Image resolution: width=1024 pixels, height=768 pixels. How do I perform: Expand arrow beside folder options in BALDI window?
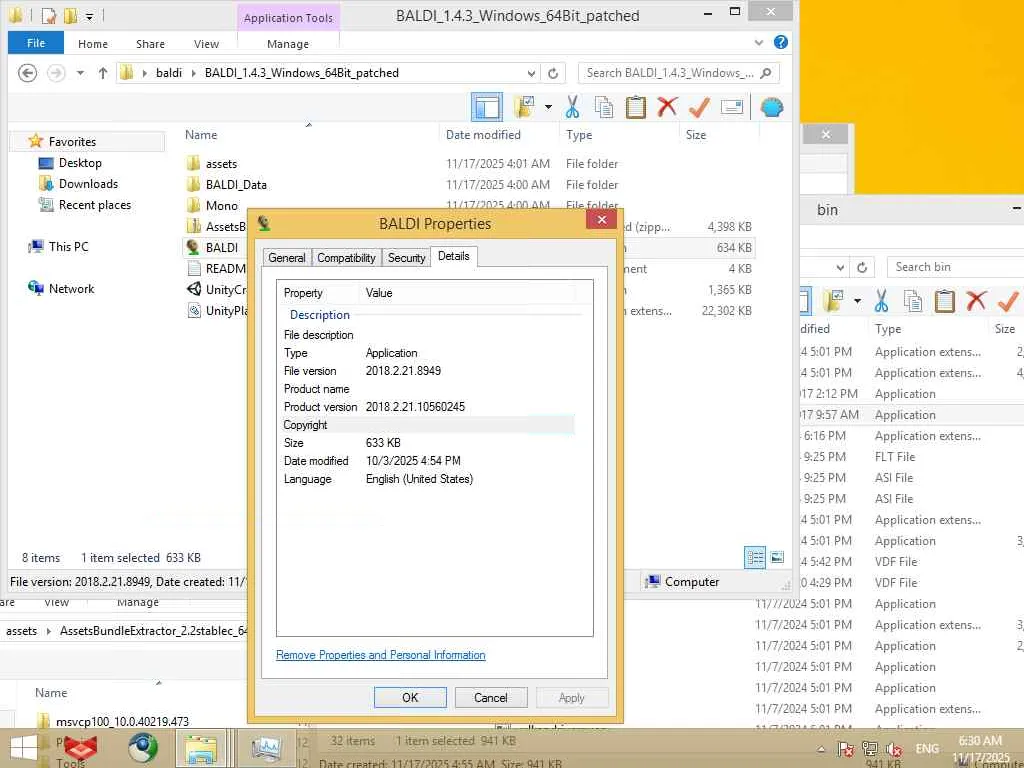click(x=548, y=107)
